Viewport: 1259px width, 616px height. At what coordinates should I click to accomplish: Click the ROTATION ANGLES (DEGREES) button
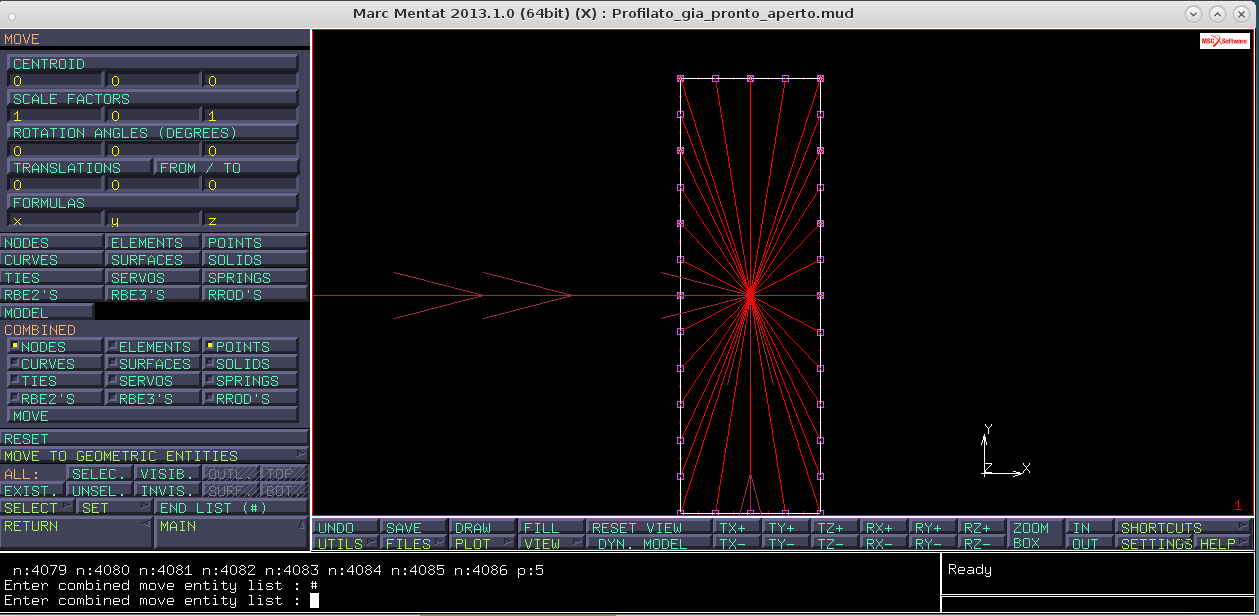153,133
